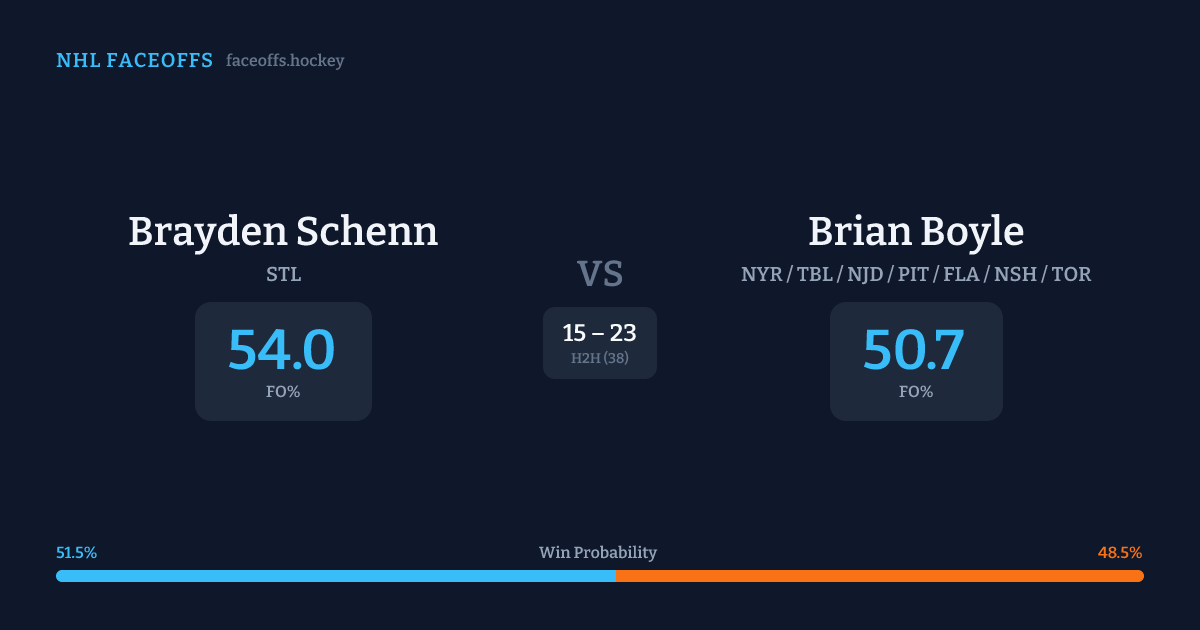This screenshot has width=1200, height=630.
Task: Click the STL team abbreviation
Action: coord(283,274)
